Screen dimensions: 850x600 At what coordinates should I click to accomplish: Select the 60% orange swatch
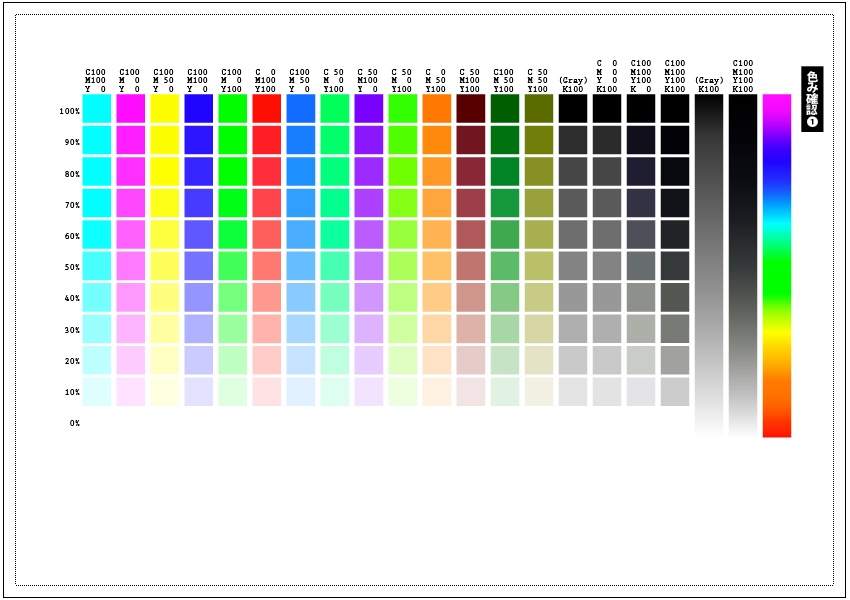coord(437,234)
